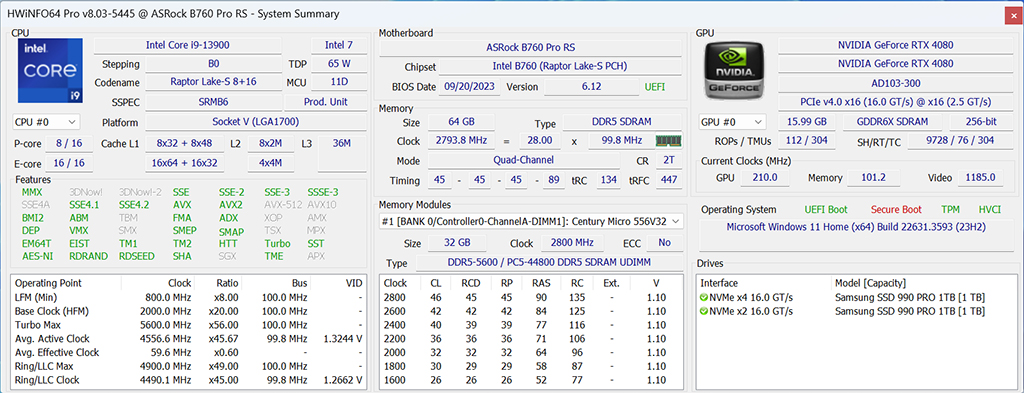The height and width of the screenshot is (393, 1024).
Task: Click the Model [Capacity] column header
Action: (x=870, y=283)
